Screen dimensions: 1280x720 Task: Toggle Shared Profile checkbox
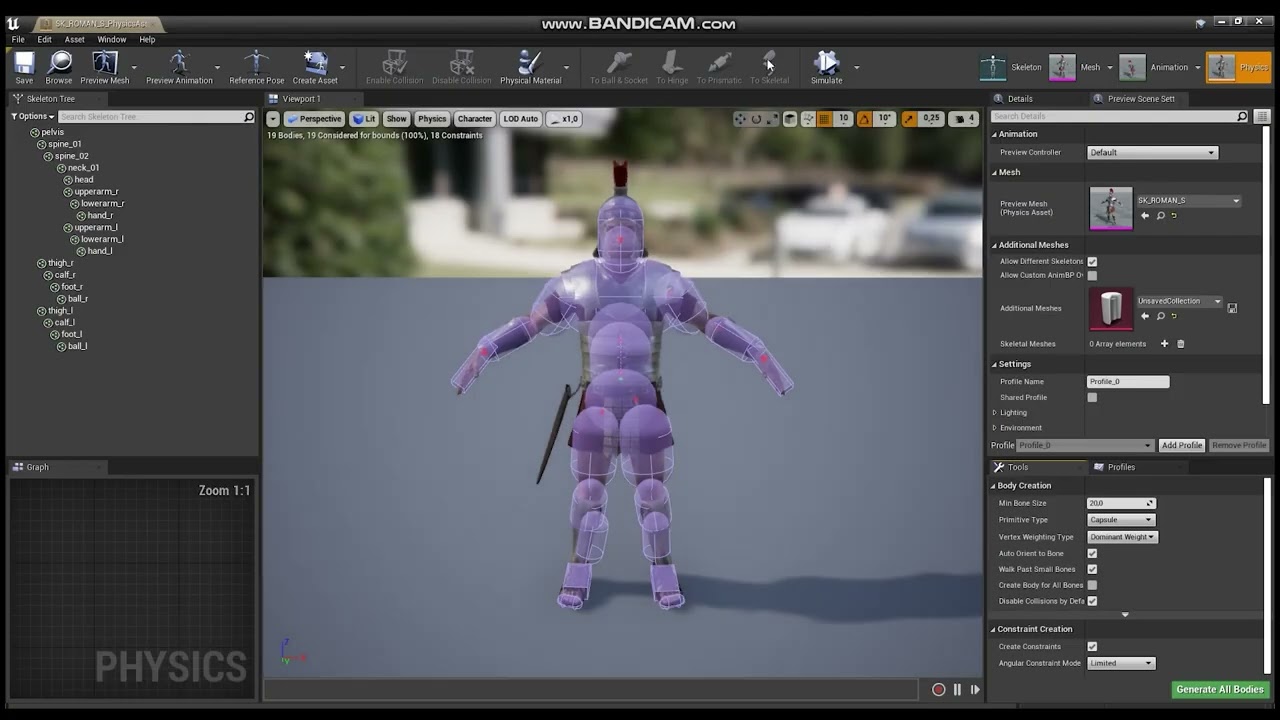point(1092,397)
